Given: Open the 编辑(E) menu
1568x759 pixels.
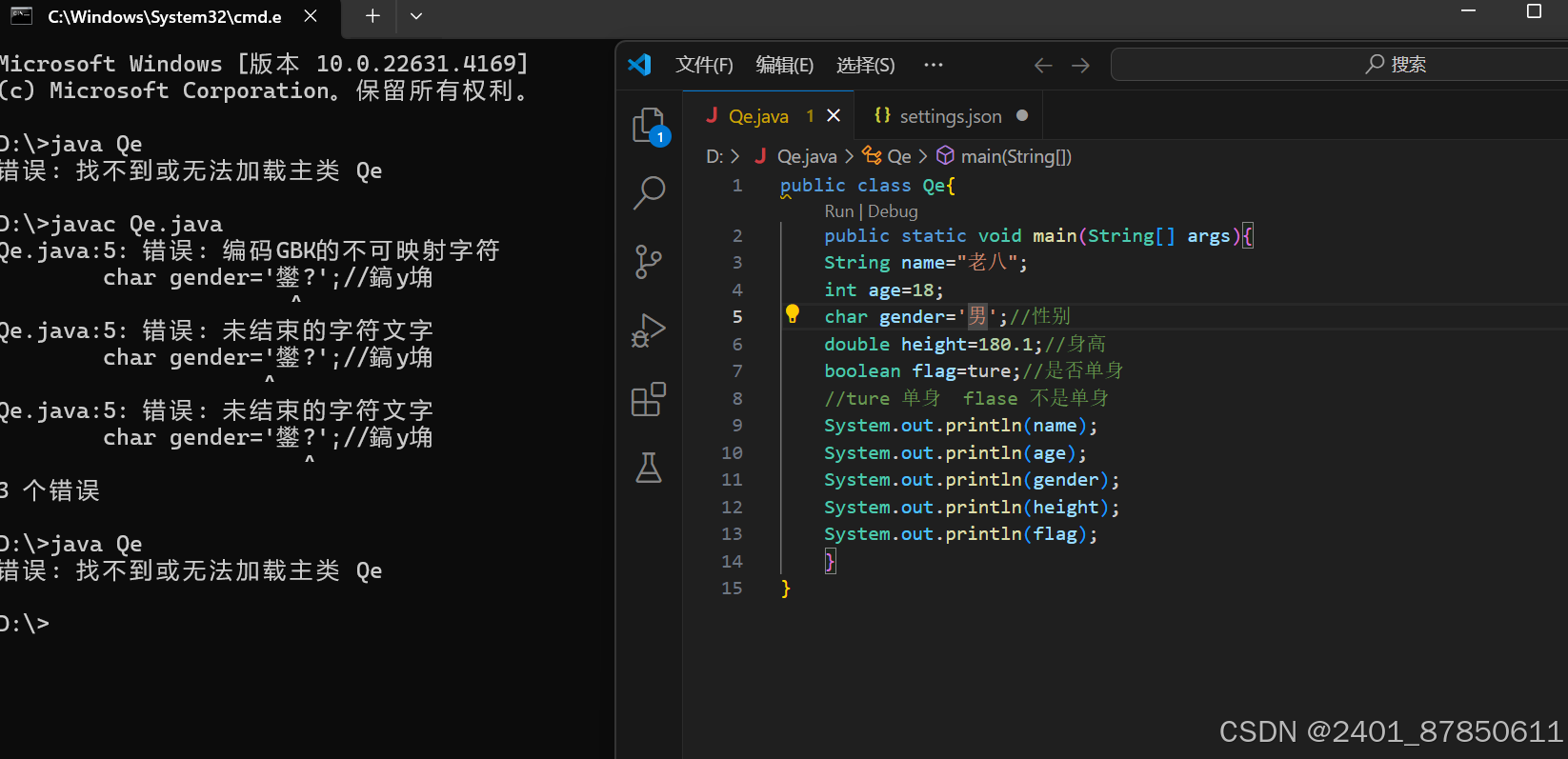Looking at the screenshot, I should (784, 65).
